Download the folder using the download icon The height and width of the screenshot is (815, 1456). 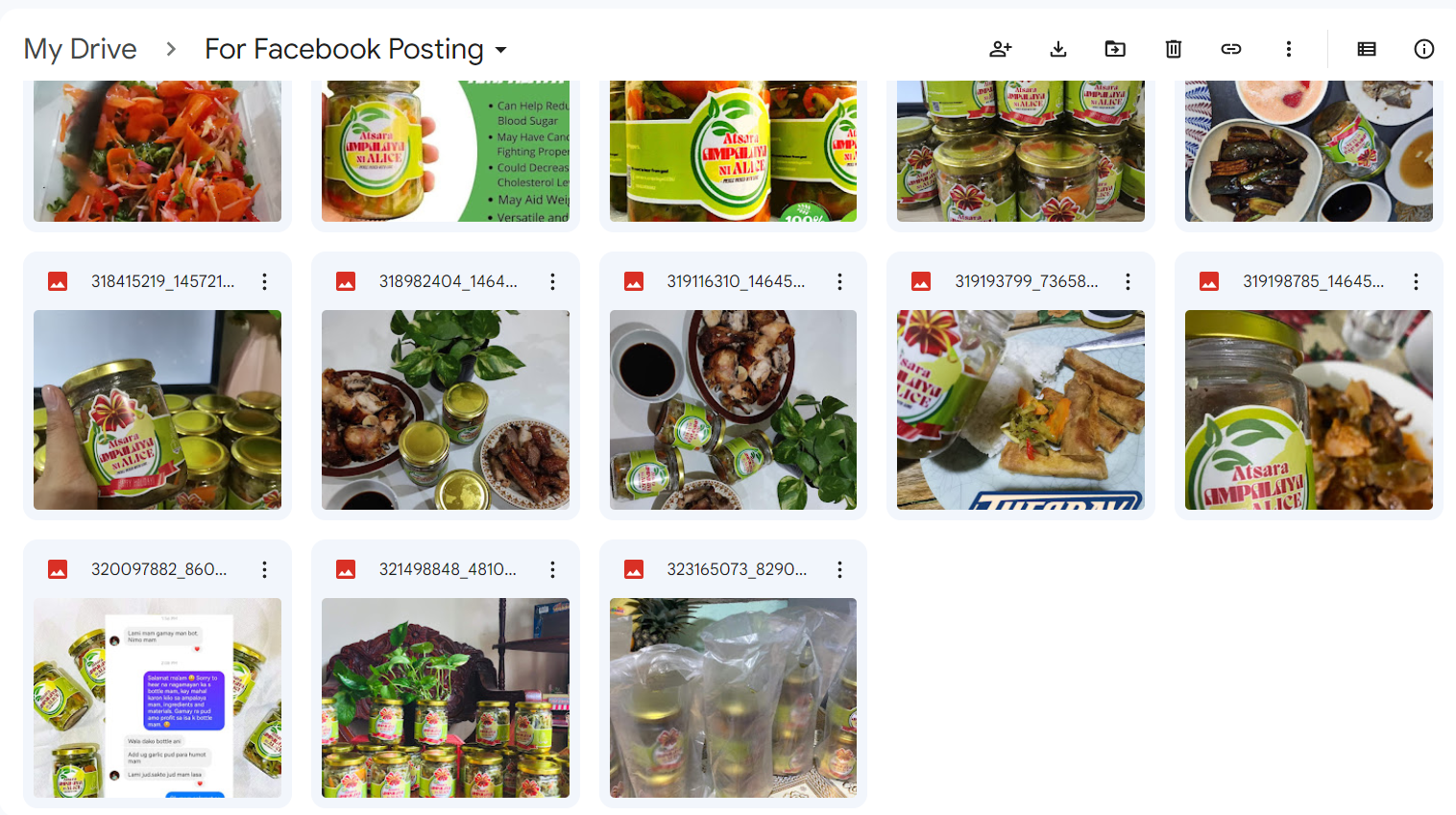click(1058, 49)
